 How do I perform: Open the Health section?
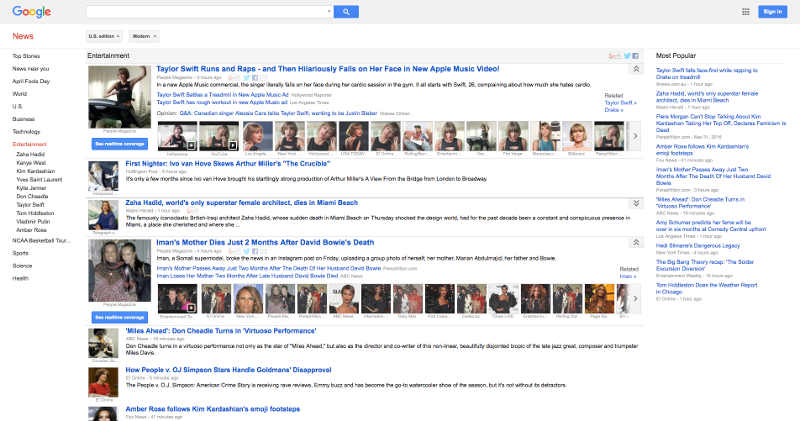[x=20, y=279]
